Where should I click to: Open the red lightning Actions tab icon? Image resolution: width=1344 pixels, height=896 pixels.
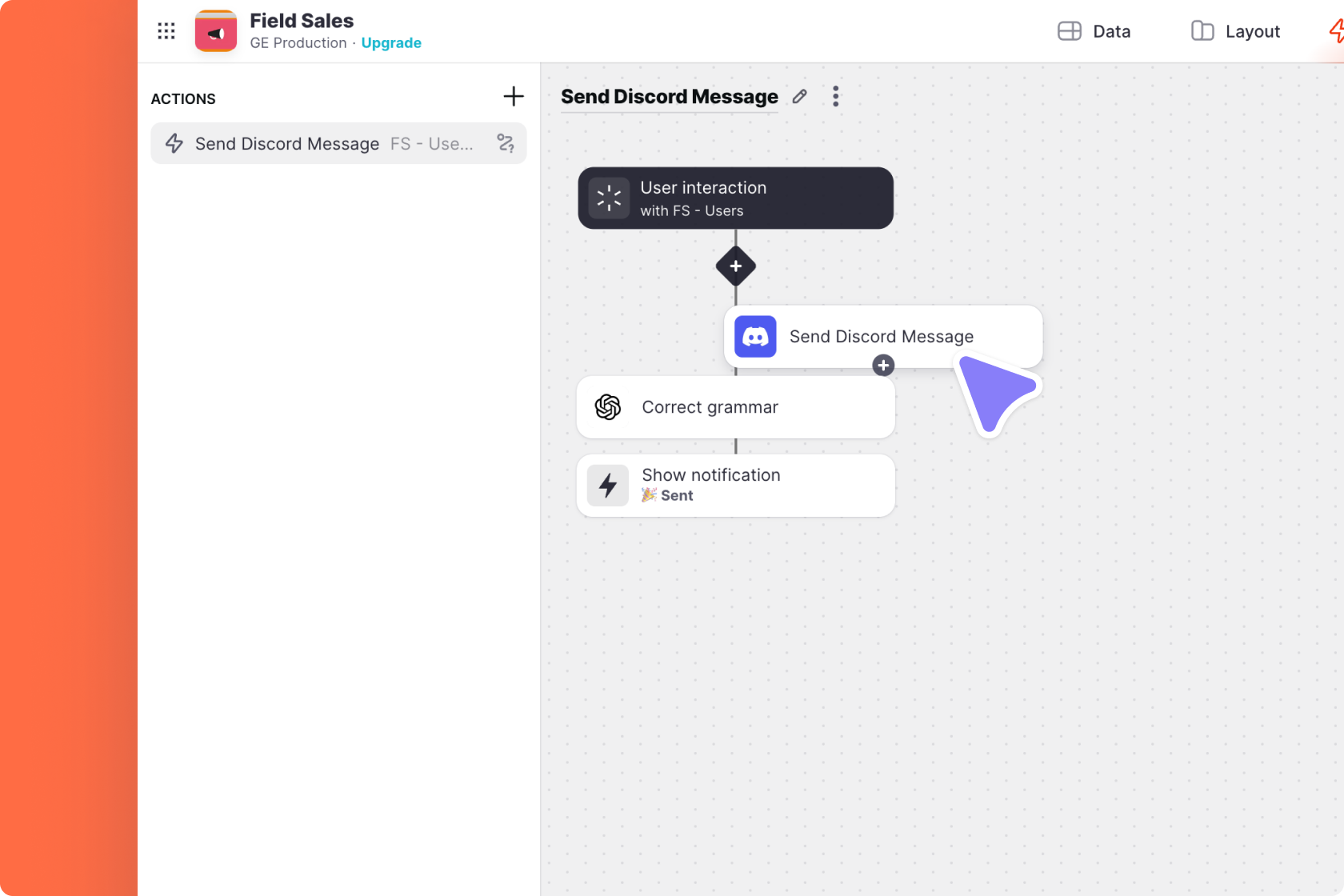click(x=1335, y=31)
